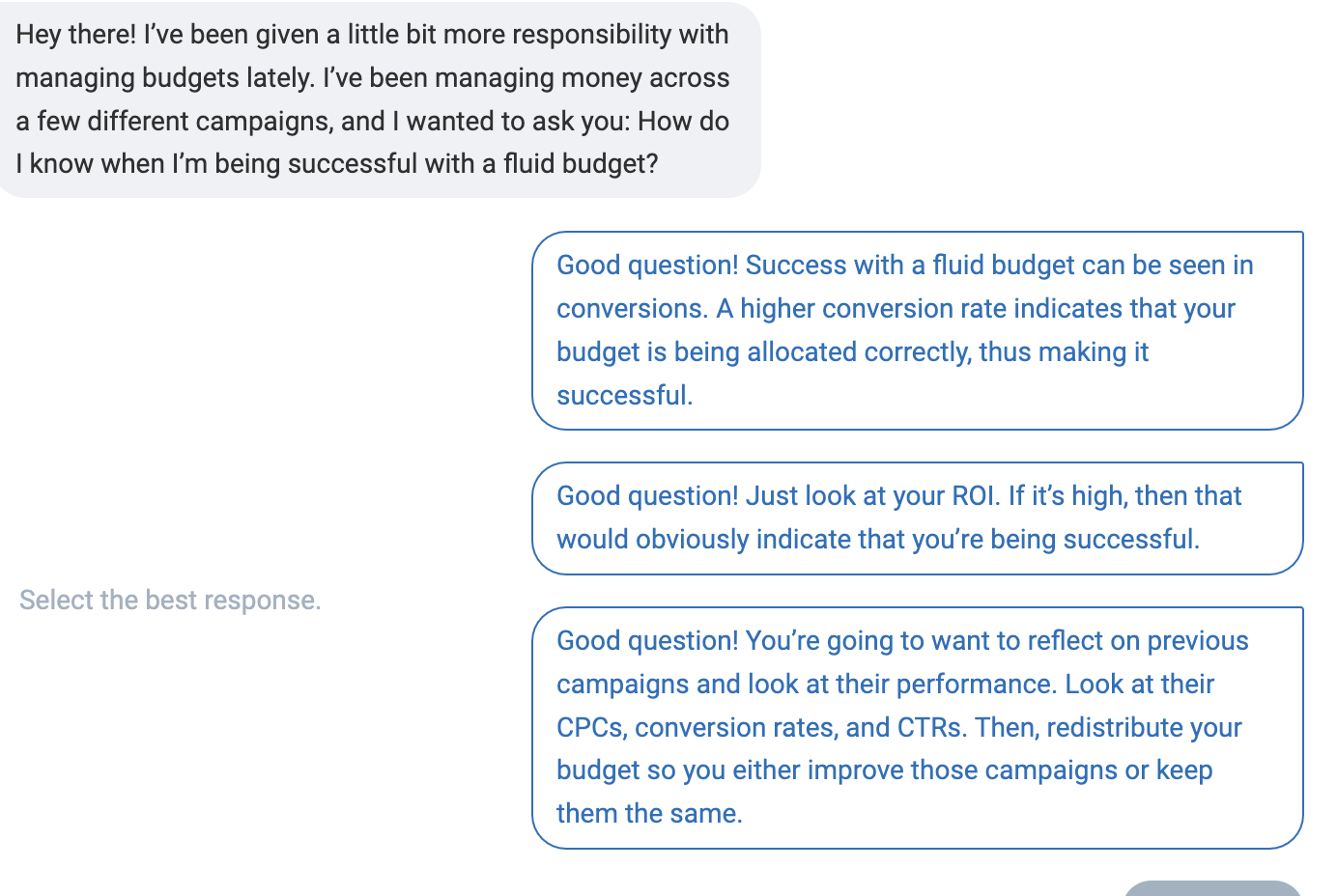1337x896 pixels.
Task: Select the option ending with 'thus making it successful'
Action: [917, 330]
